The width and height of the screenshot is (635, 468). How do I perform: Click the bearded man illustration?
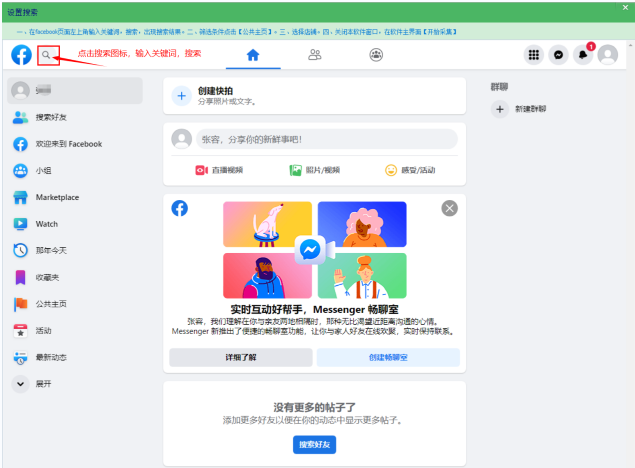267,276
